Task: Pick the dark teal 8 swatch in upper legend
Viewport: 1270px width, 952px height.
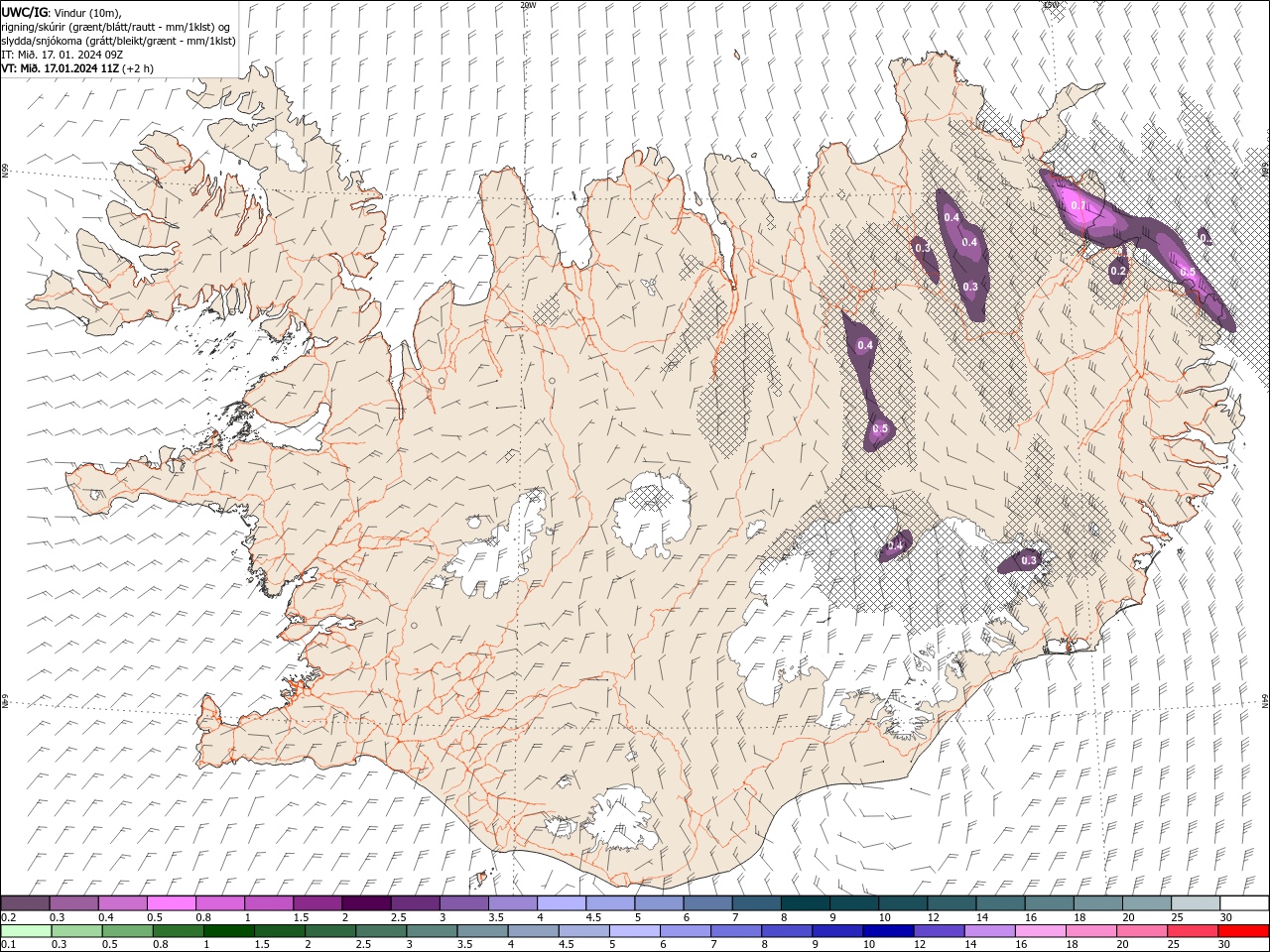Action: pyautogui.click(x=806, y=903)
